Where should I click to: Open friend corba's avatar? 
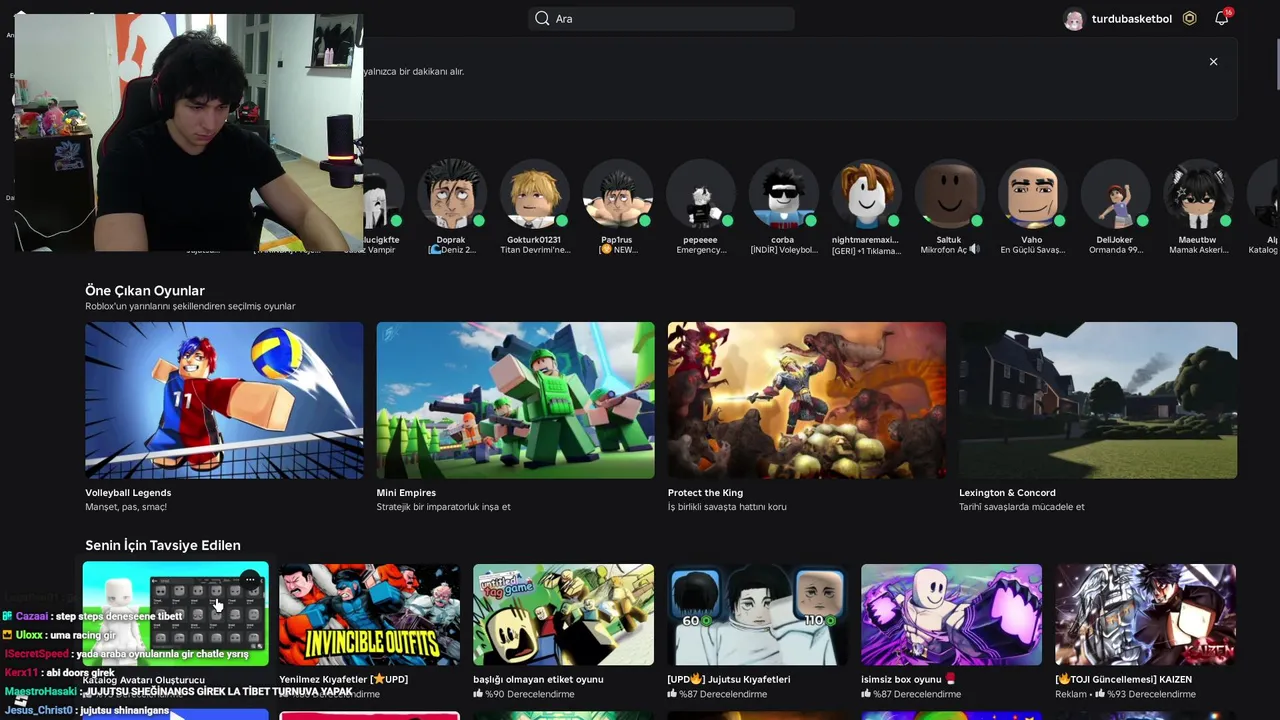point(783,194)
